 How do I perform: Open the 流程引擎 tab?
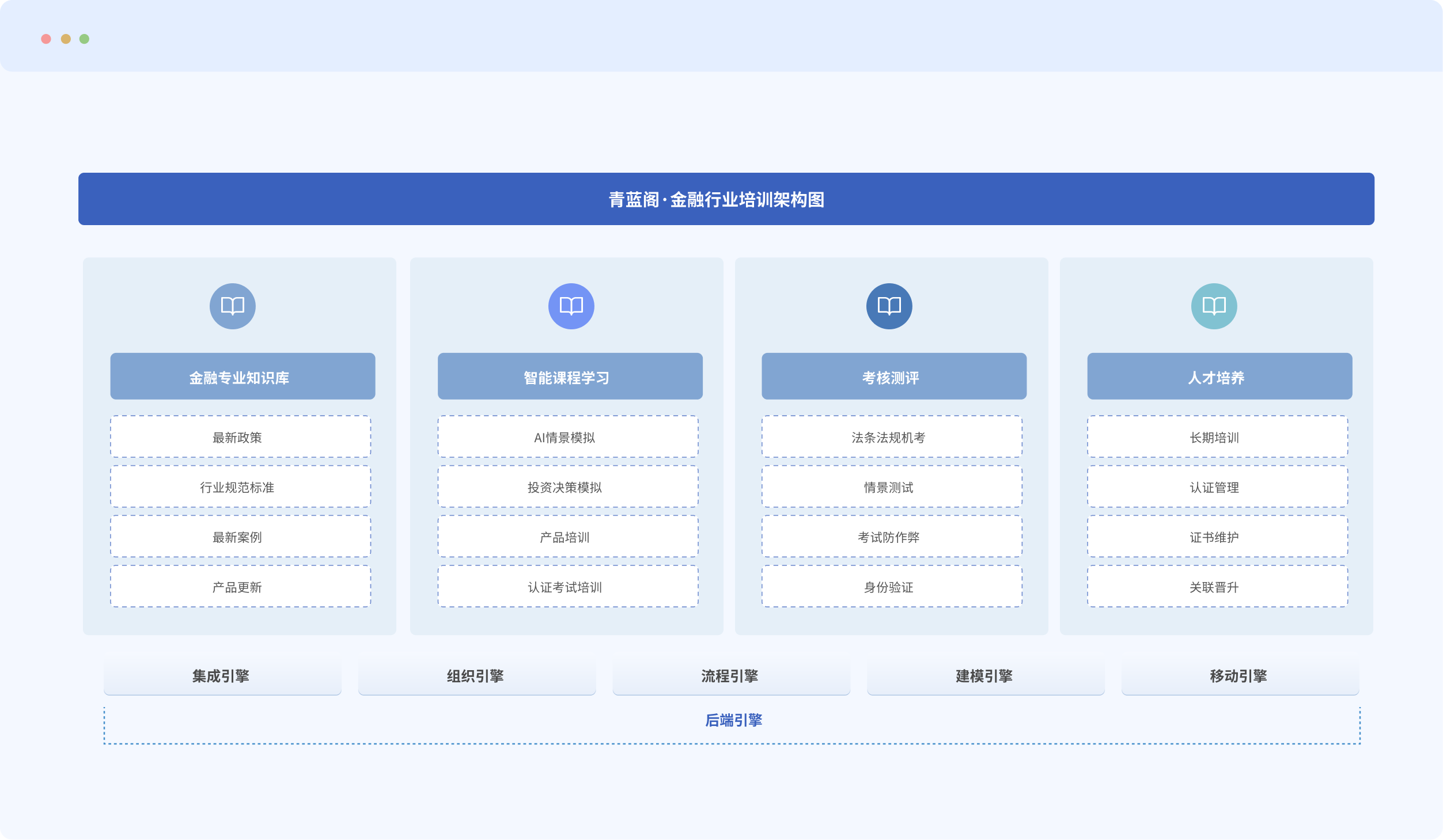[730, 676]
